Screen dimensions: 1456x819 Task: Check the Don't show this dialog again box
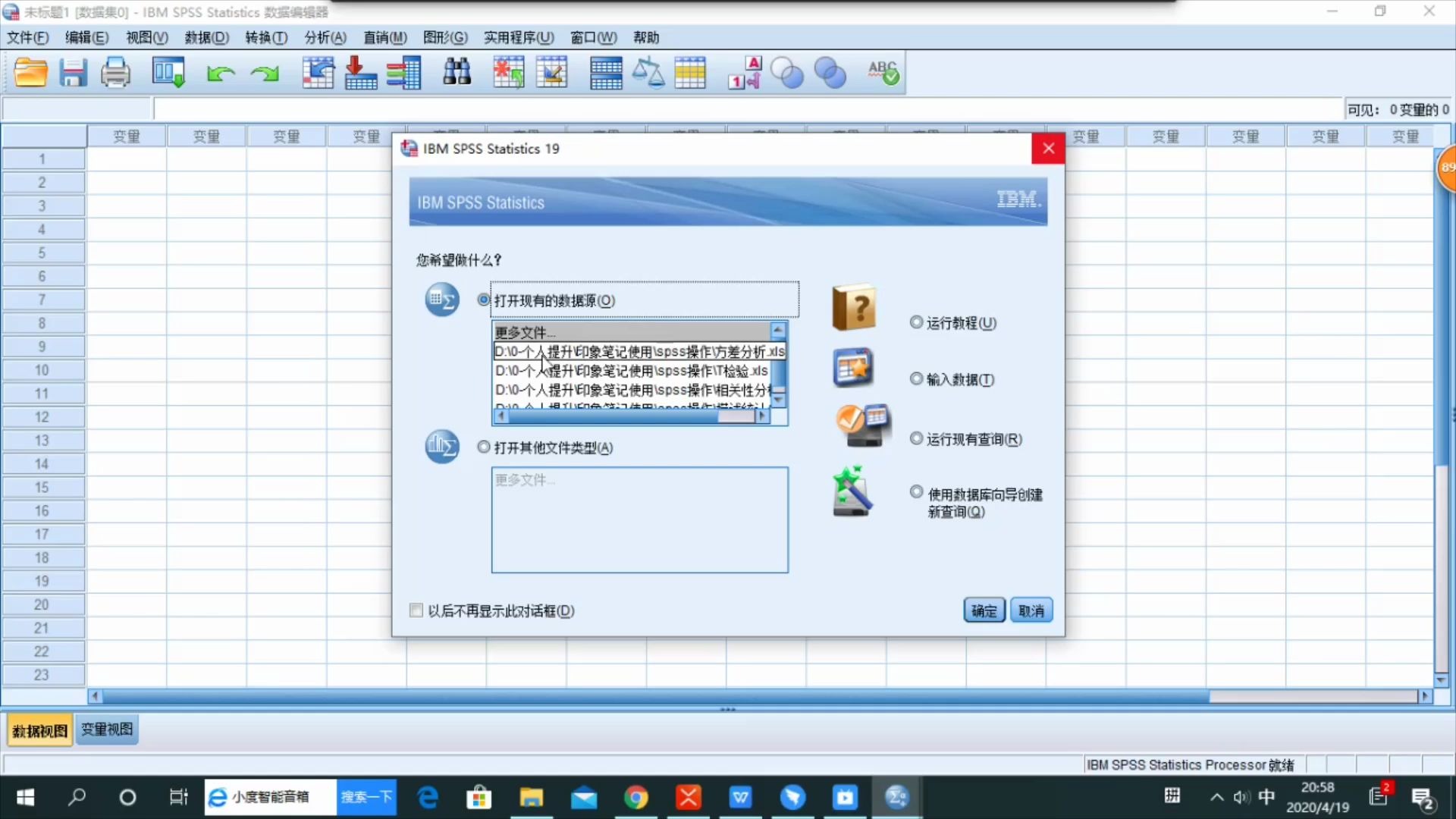pos(416,610)
